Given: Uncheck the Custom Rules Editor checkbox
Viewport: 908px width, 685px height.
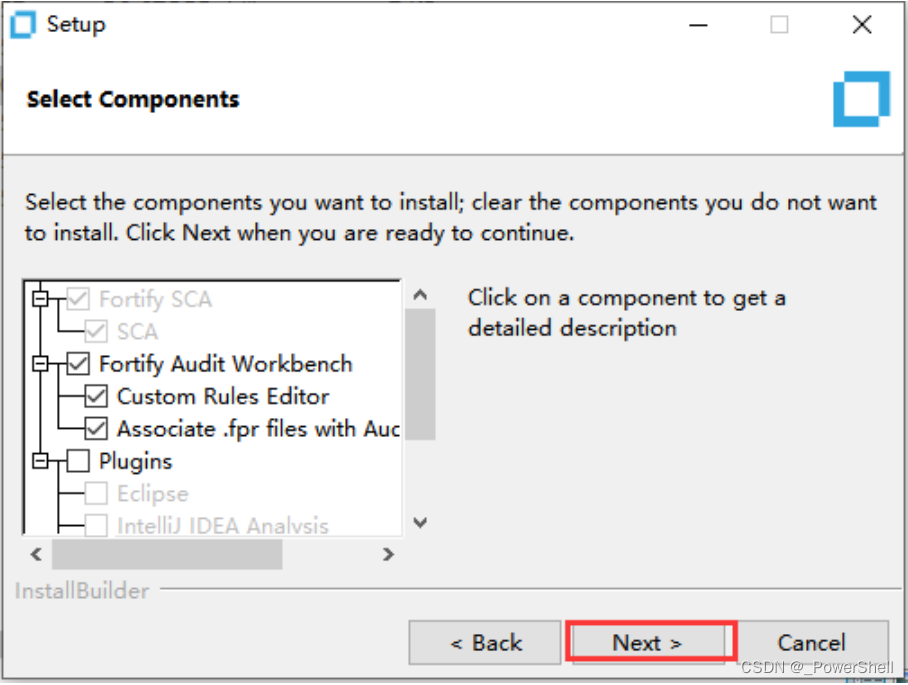Looking at the screenshot, I should click(x=96, y=397).
